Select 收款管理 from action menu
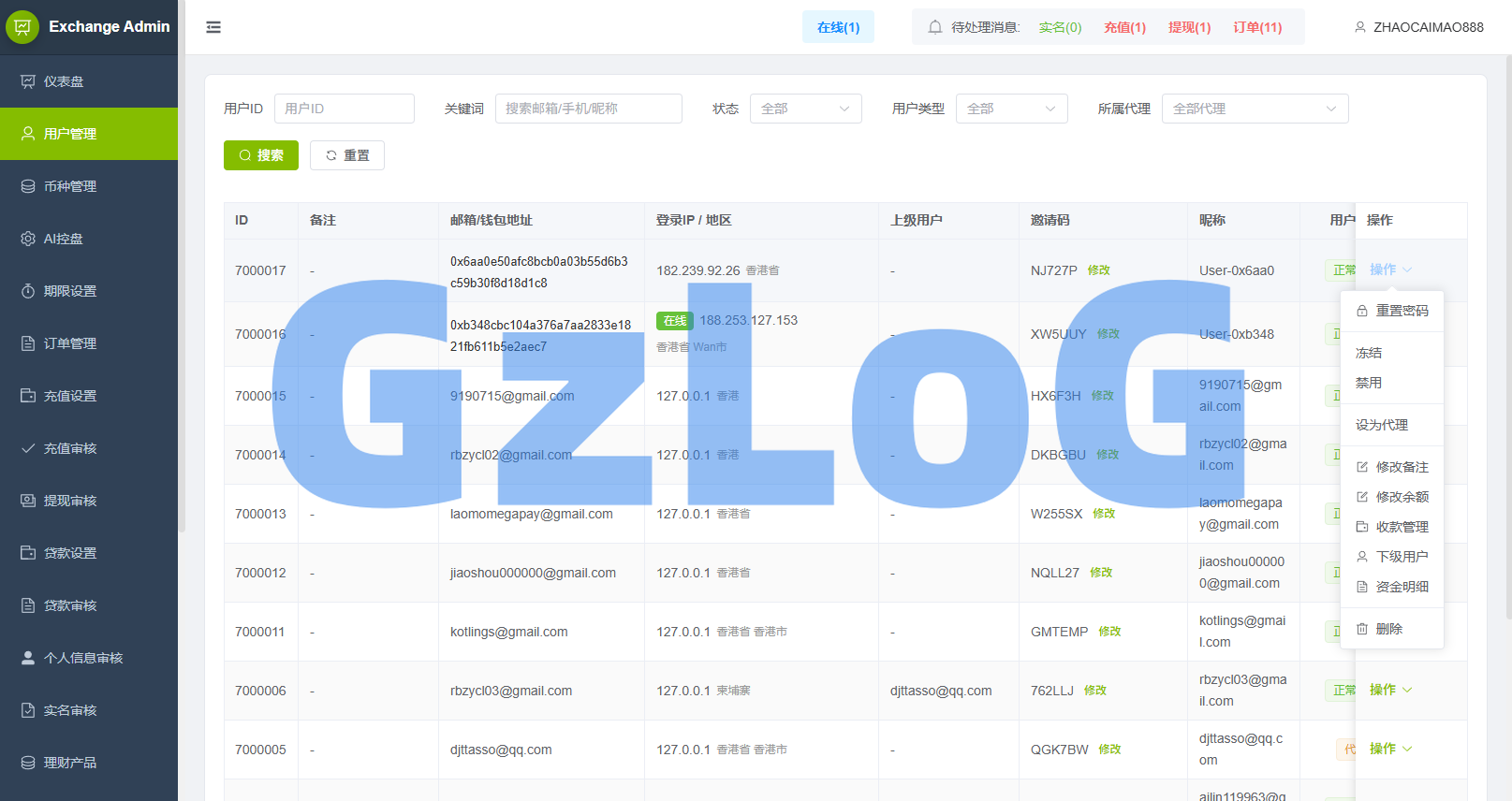Image resolution: width=1512 pixels, height=801 pixels. [1392, 527]
